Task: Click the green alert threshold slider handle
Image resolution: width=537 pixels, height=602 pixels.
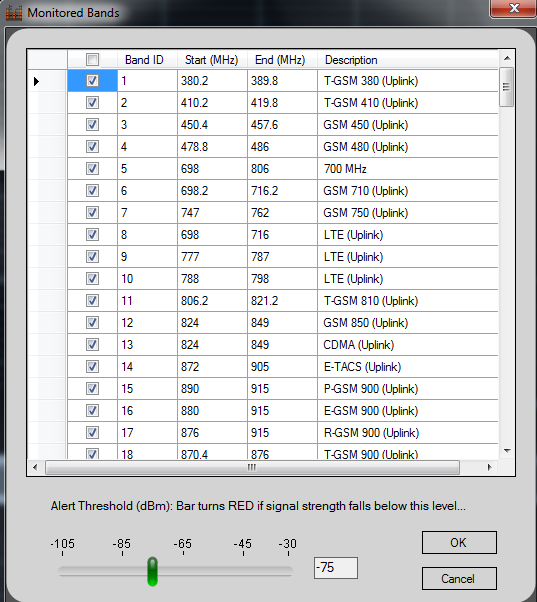Action: (x=153, y=571)
